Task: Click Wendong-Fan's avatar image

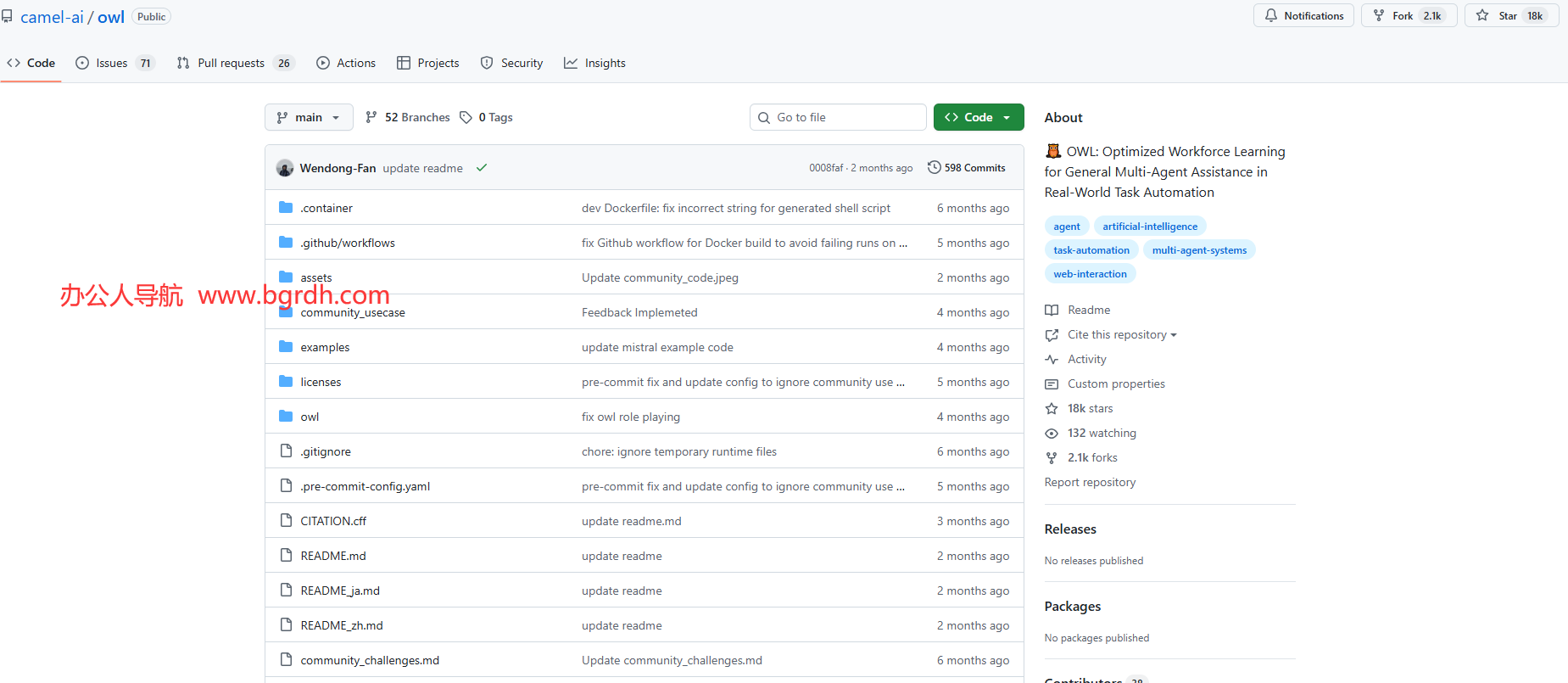Action: pyautogui.click(x=285, y=168)
